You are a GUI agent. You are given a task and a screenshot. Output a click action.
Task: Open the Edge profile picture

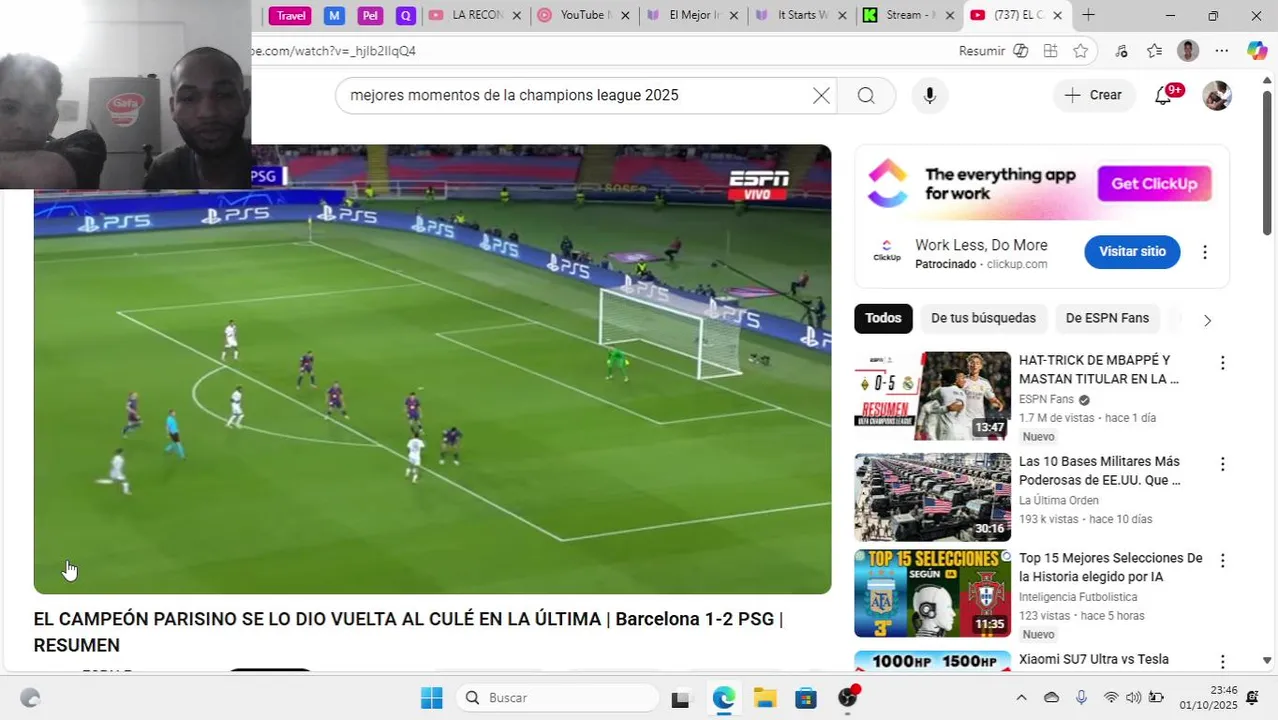pos(1188,51)
